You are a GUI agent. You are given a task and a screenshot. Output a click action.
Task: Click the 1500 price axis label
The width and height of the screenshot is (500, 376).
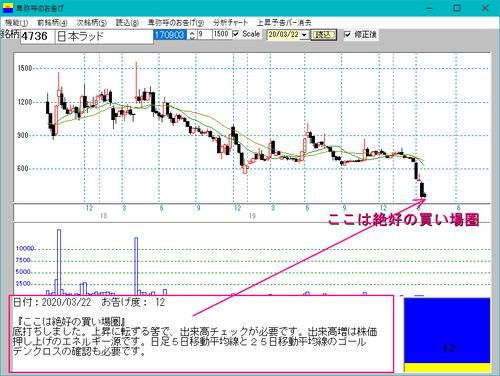(25, 68)
